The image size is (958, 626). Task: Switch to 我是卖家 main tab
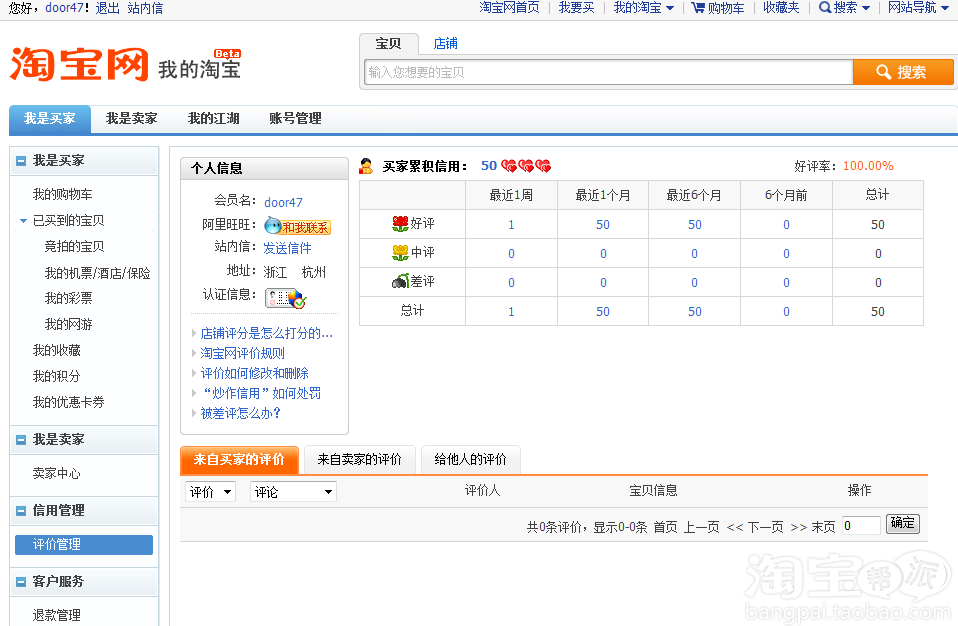coord(131,118)
